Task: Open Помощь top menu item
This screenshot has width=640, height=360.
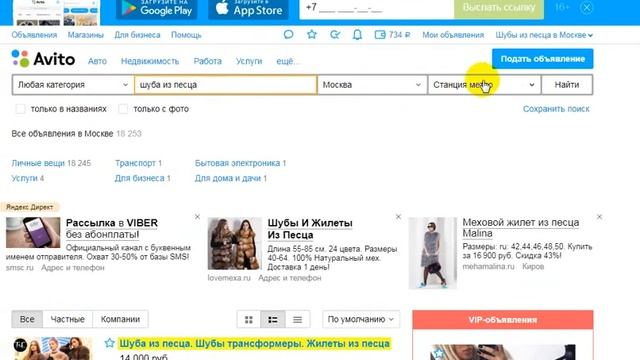Action: pos(186,35)
